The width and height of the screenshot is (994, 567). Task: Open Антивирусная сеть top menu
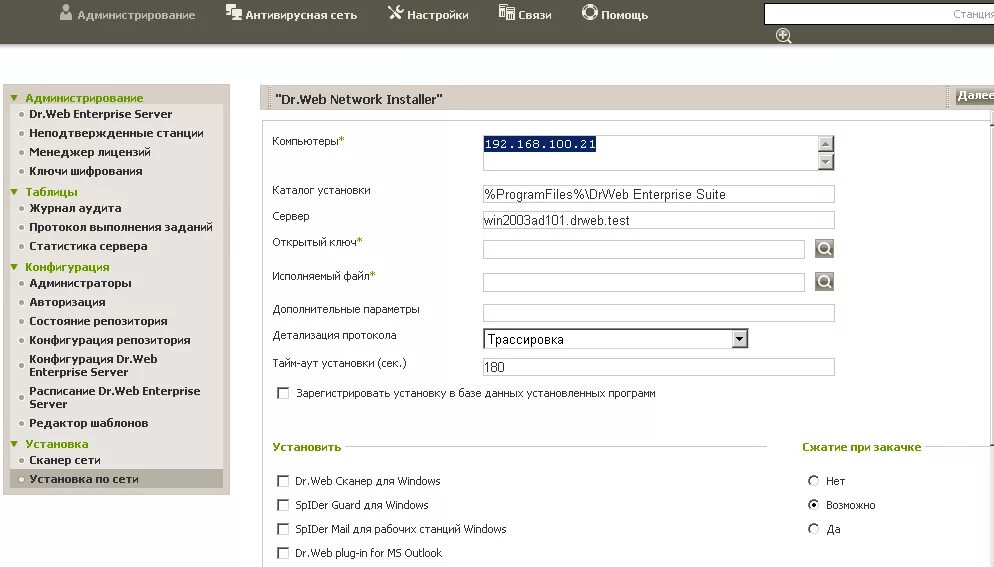tap(301, 15)
